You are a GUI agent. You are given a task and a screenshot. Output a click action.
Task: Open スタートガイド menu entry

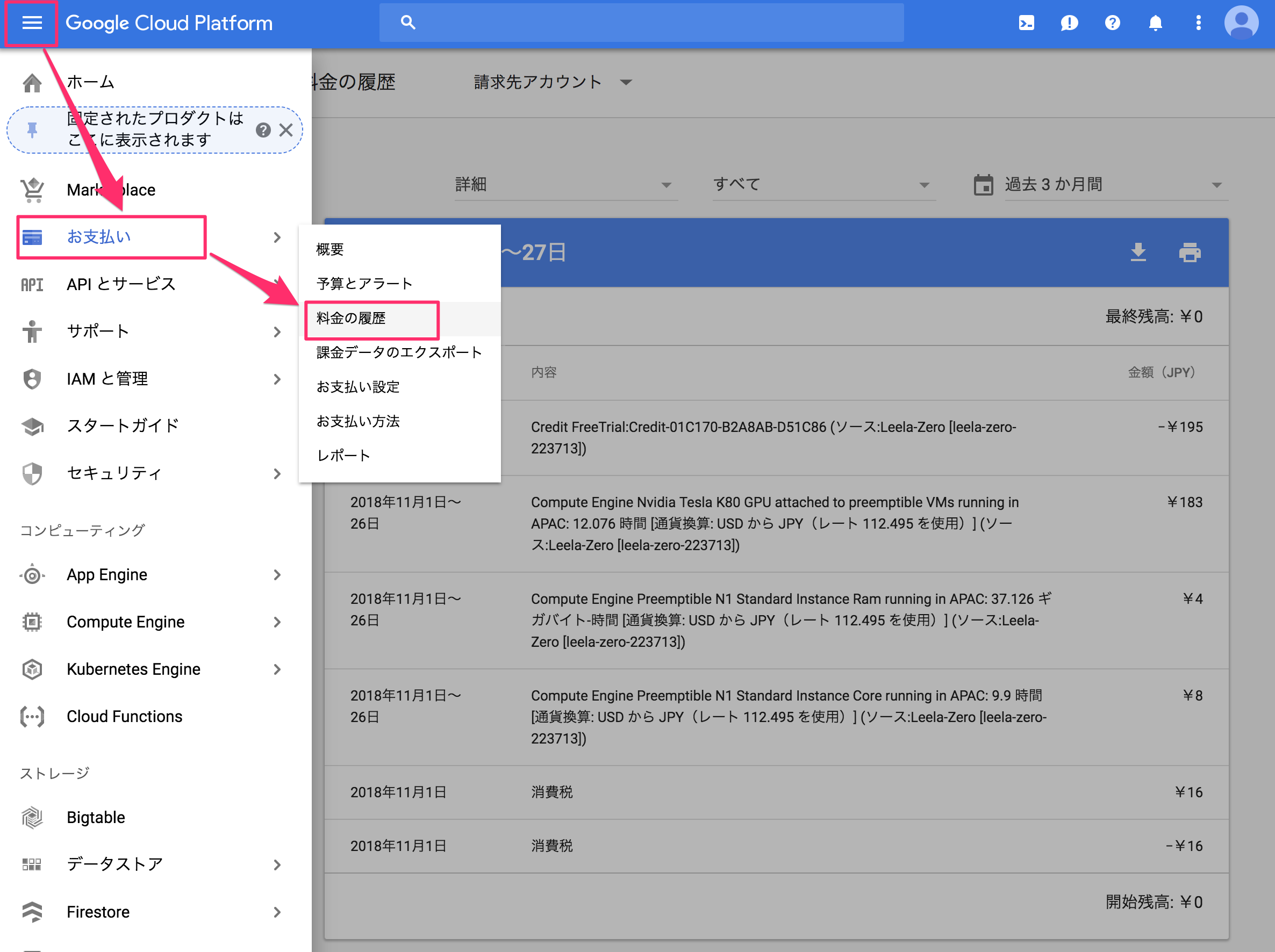click(123, 426)
